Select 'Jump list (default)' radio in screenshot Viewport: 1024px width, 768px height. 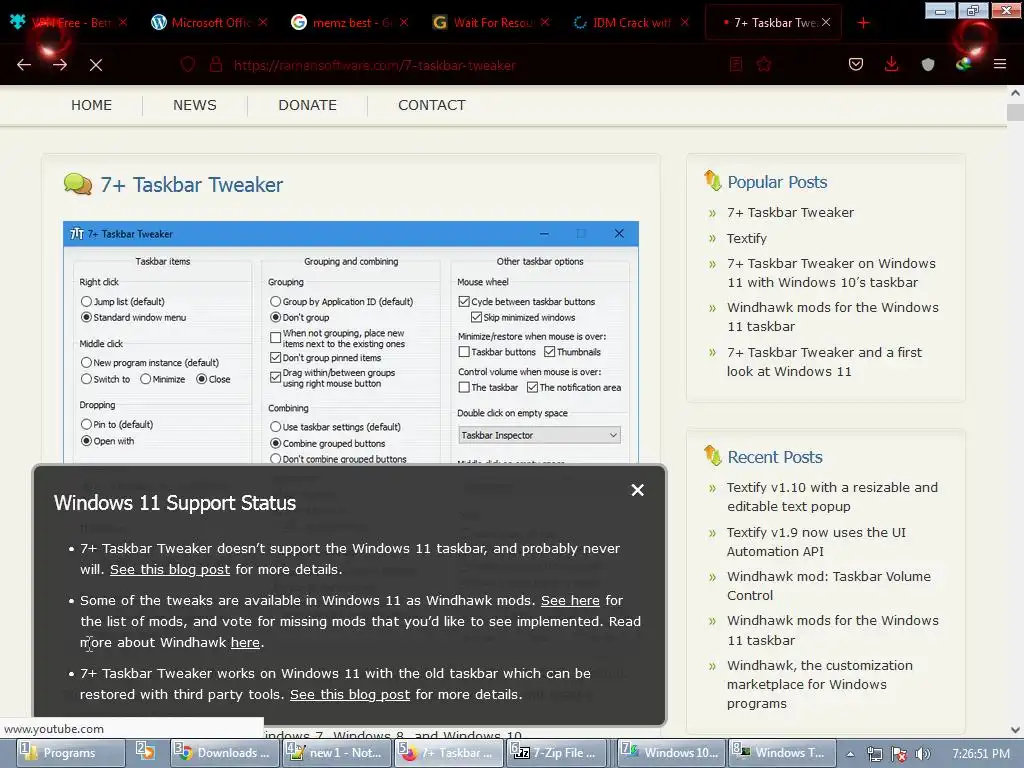pos(86,302)
